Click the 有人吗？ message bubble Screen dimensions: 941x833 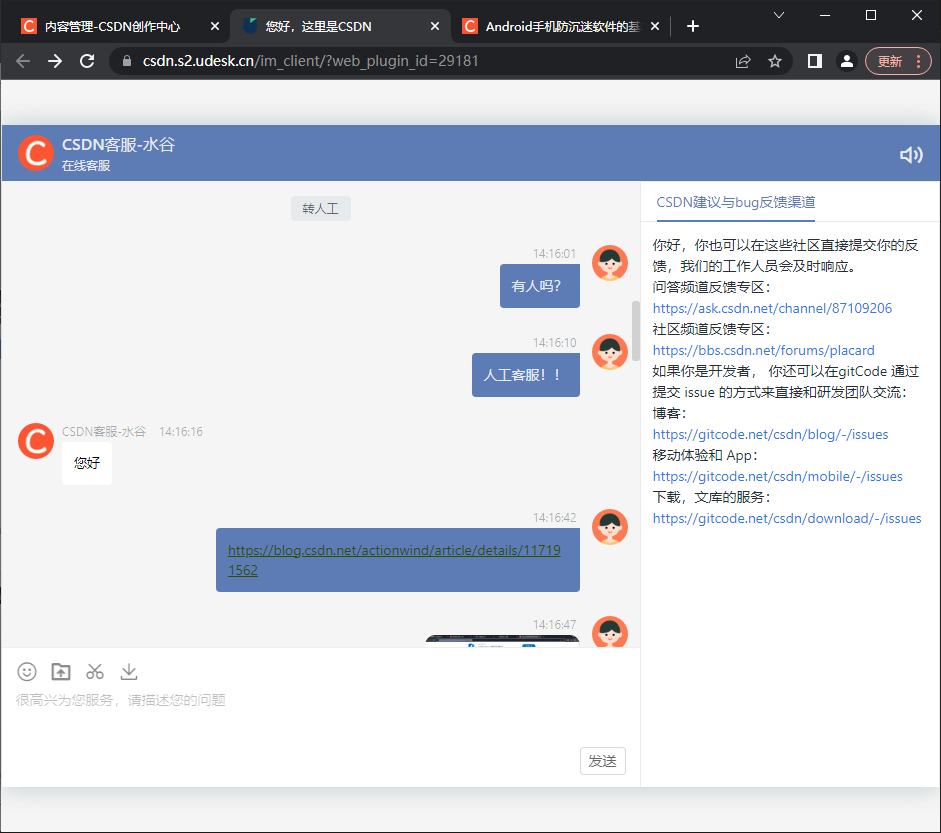[x=540, y=286]
